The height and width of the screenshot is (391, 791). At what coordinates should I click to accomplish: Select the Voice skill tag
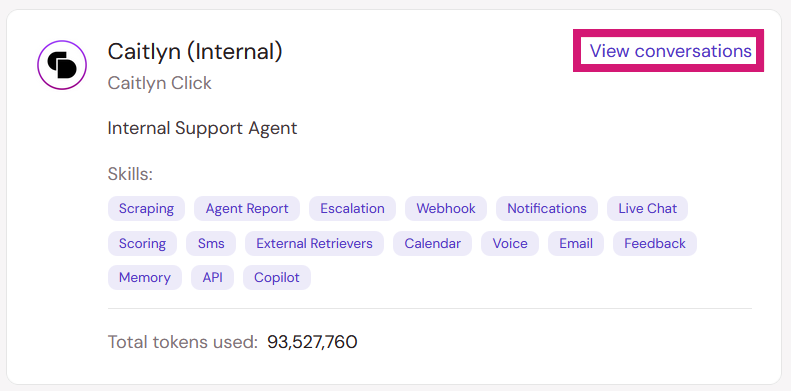tap(510, 243)
